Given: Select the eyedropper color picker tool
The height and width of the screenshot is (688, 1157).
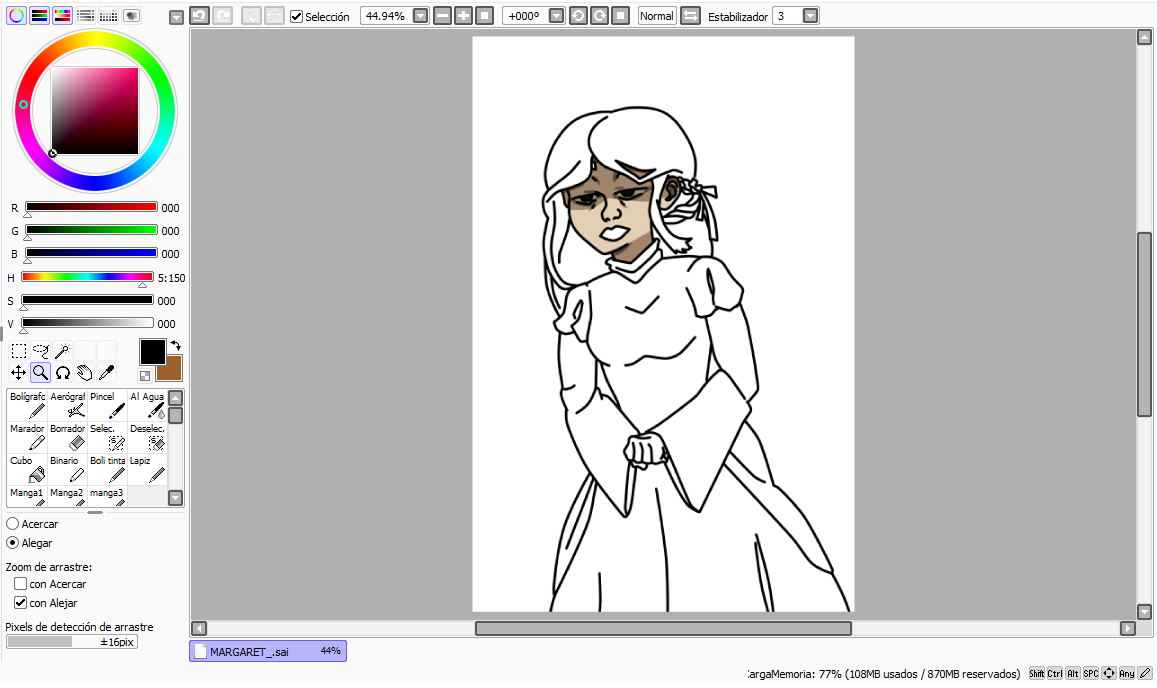Looking at the screenshot, I should tap(107, 373).
